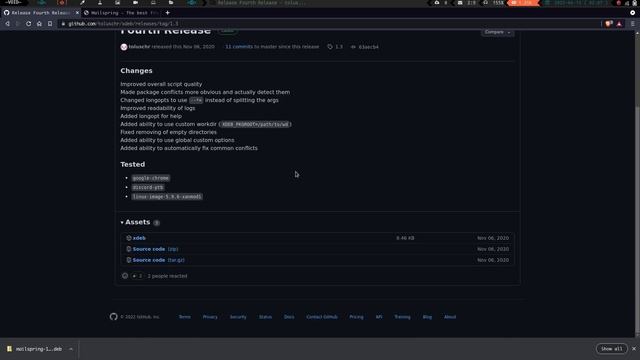
Task: Toggle the existing reaction count button
Action: [137, 276]
